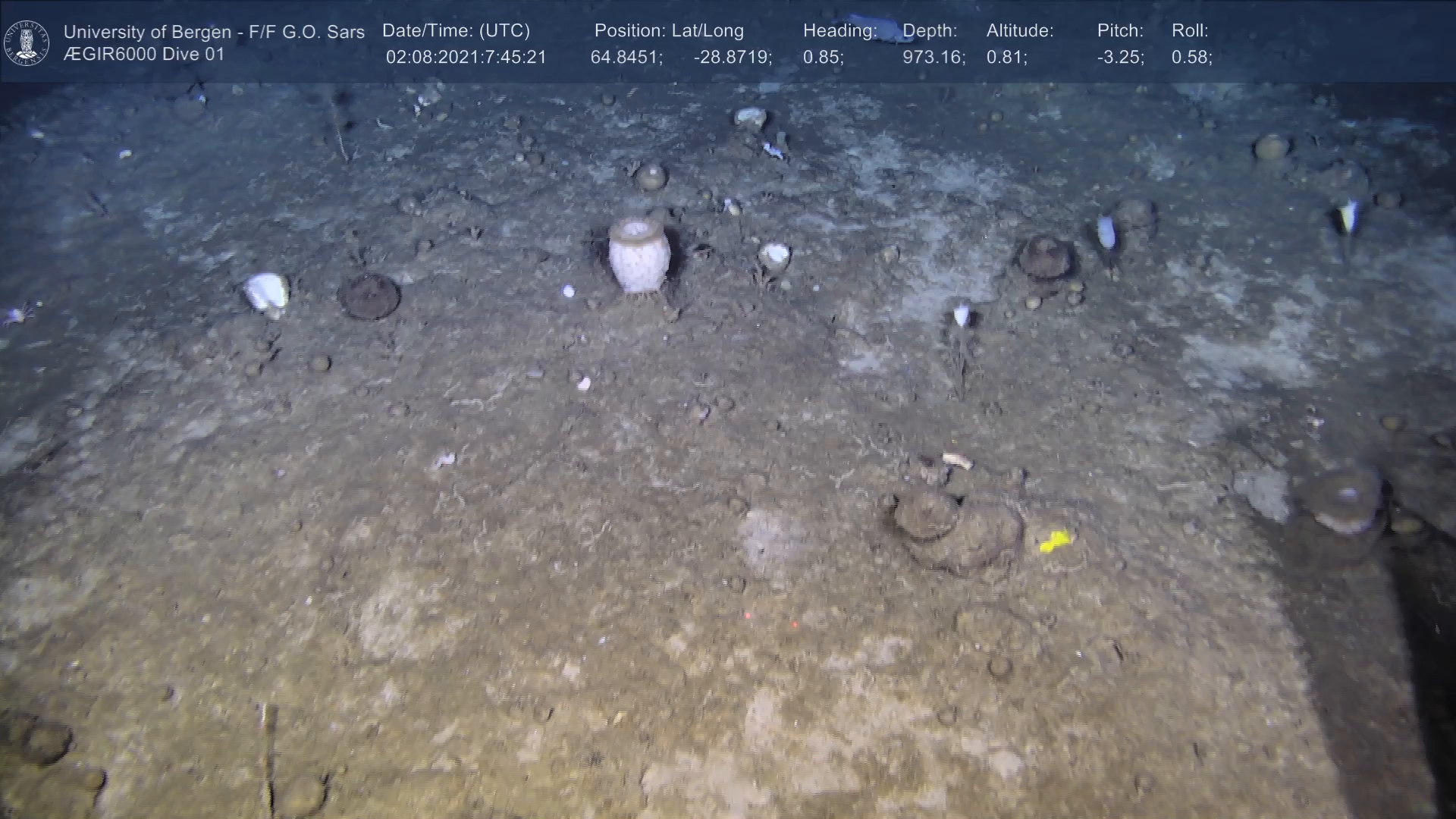Image resolution: width=1456 pixels, height=819 pixels.
Task: Click the University of Bergen - F/F G.O. Sars text
Action: [x=214, y=32]
